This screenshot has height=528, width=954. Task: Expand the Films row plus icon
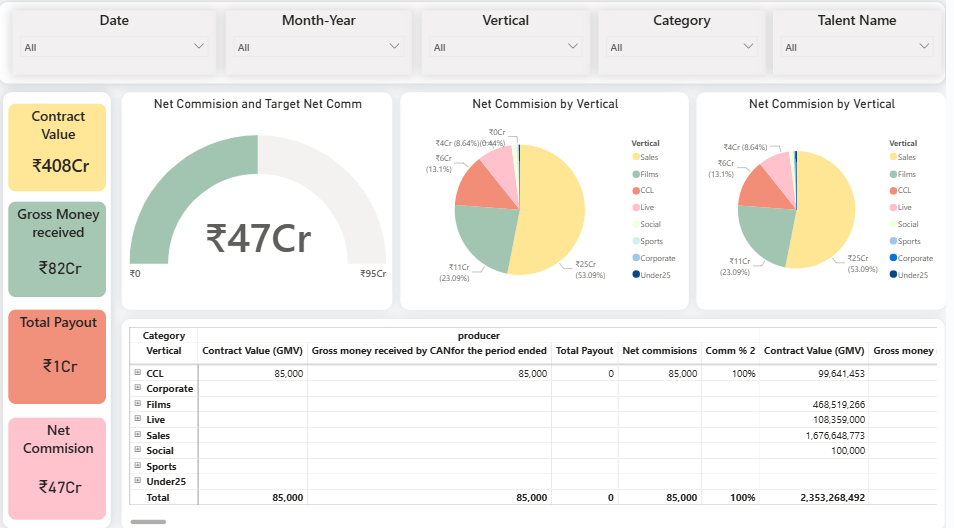coord(137,404)
